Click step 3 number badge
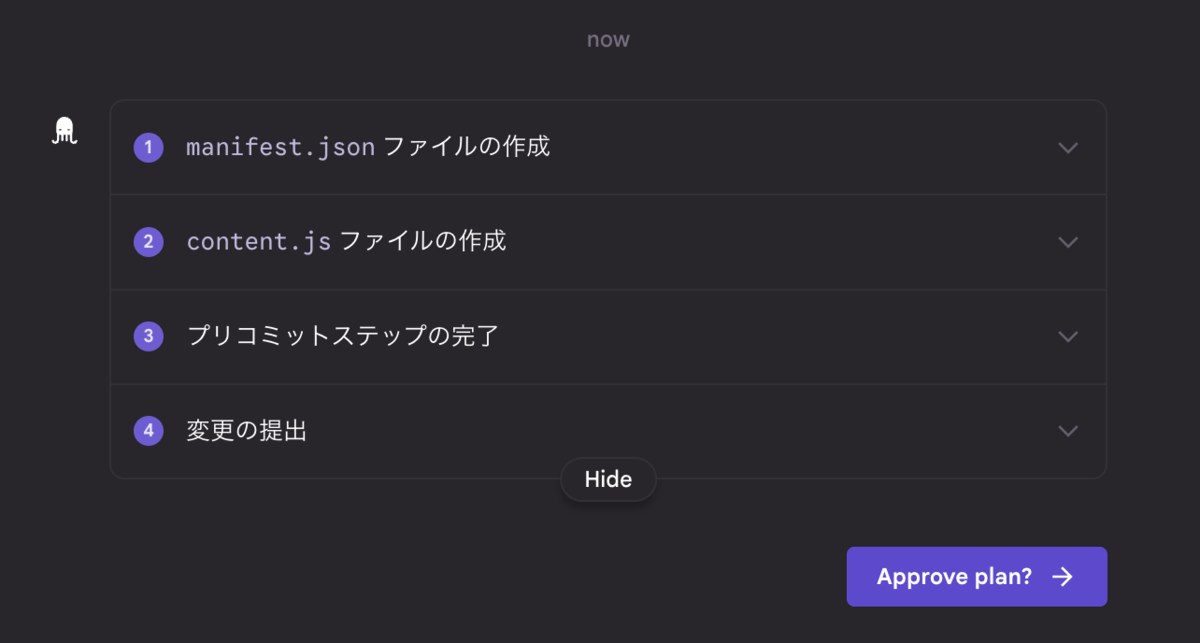This screenshot has height=643, width=1200. (x=148, y=336)
